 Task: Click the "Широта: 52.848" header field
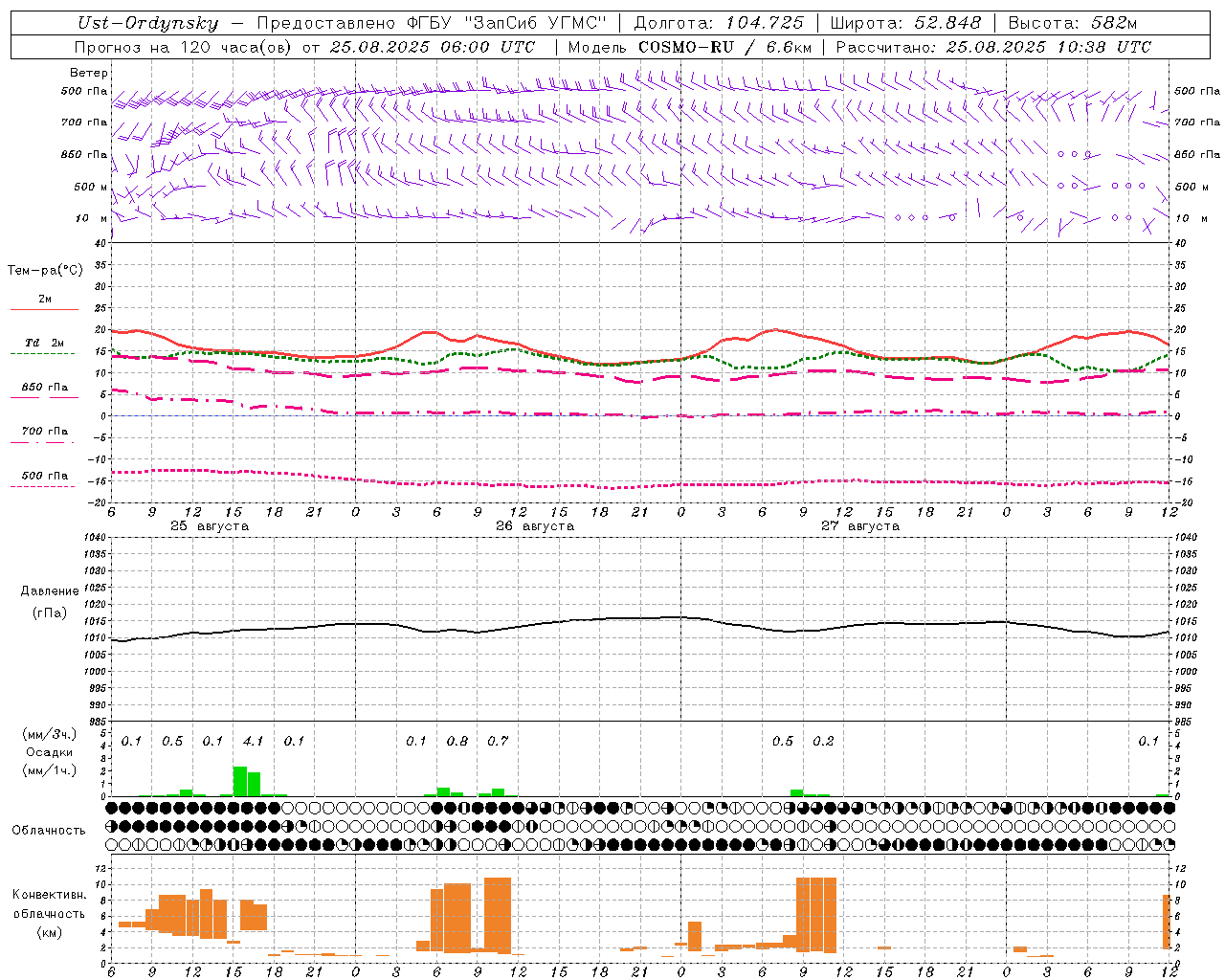[x=905, y=24]
